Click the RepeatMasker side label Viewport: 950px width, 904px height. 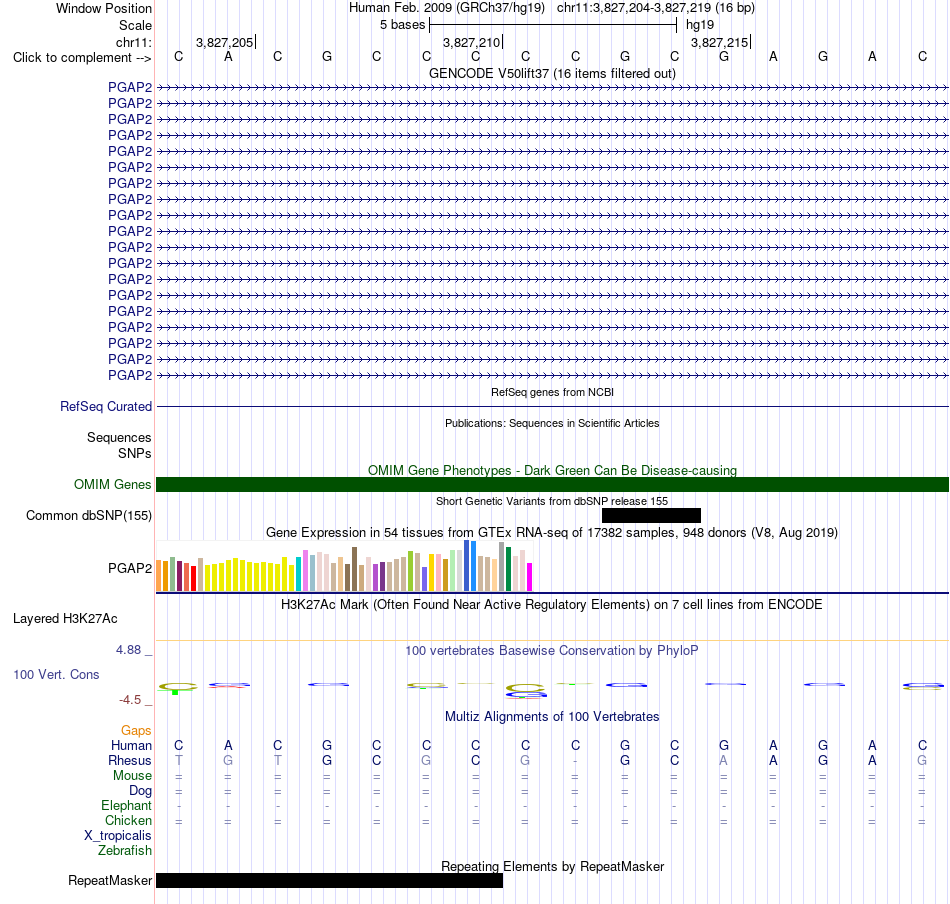[110, 881]
